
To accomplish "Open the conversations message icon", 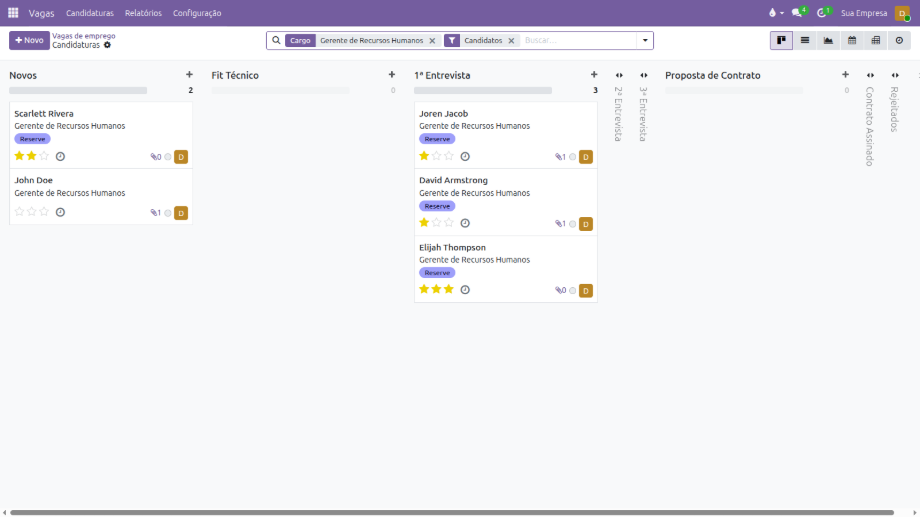I will click(798, 13).
